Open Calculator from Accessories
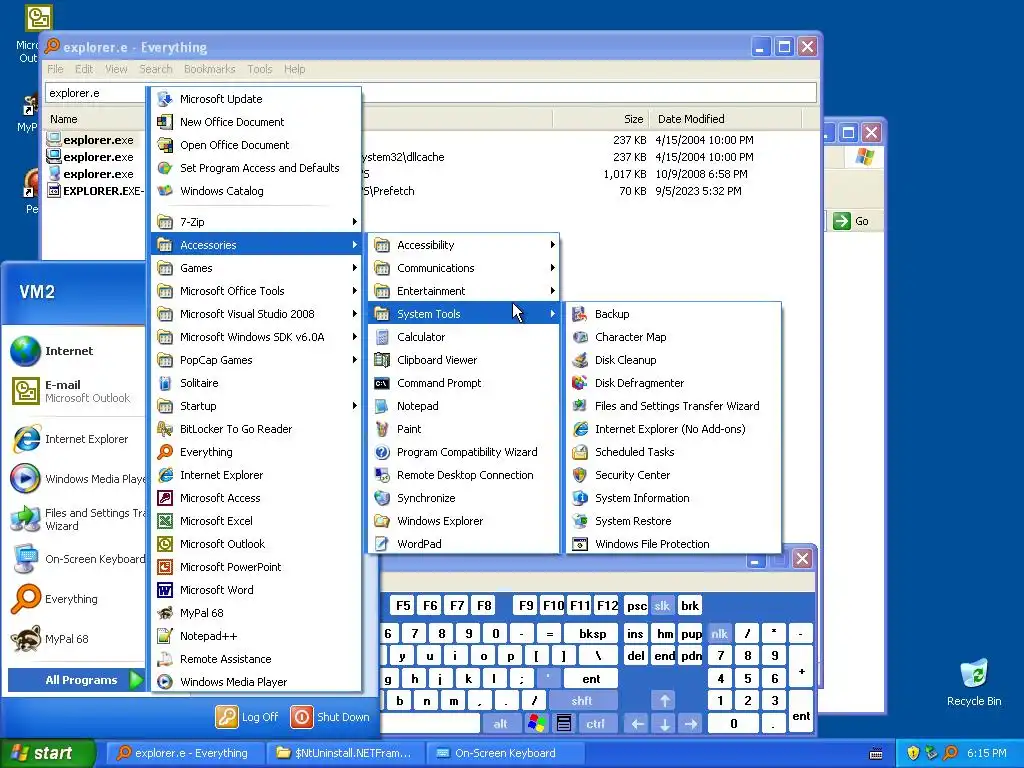1024x768 pixels. (464, 337)
